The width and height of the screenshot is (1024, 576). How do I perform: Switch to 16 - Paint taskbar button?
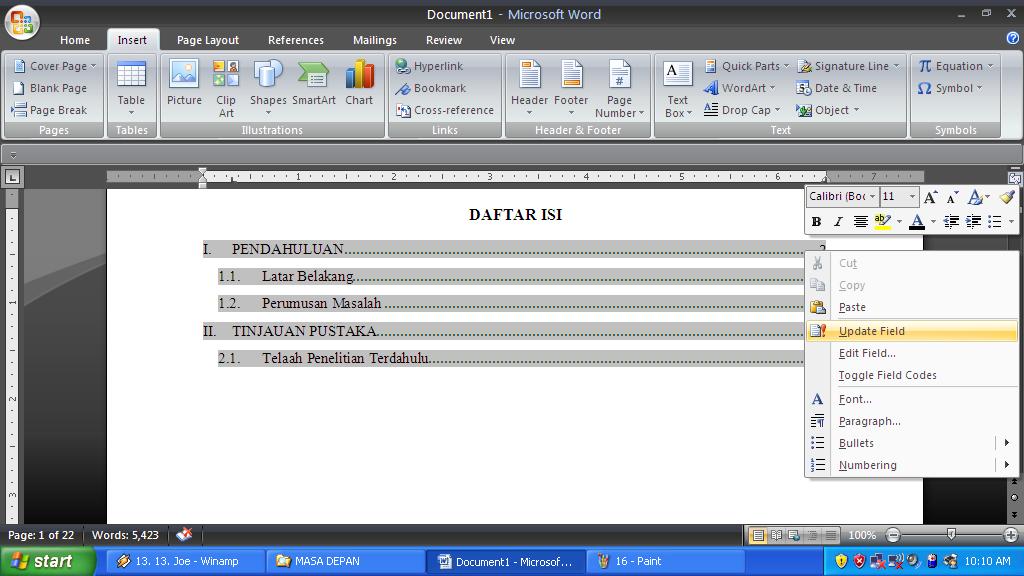(666, 561)
